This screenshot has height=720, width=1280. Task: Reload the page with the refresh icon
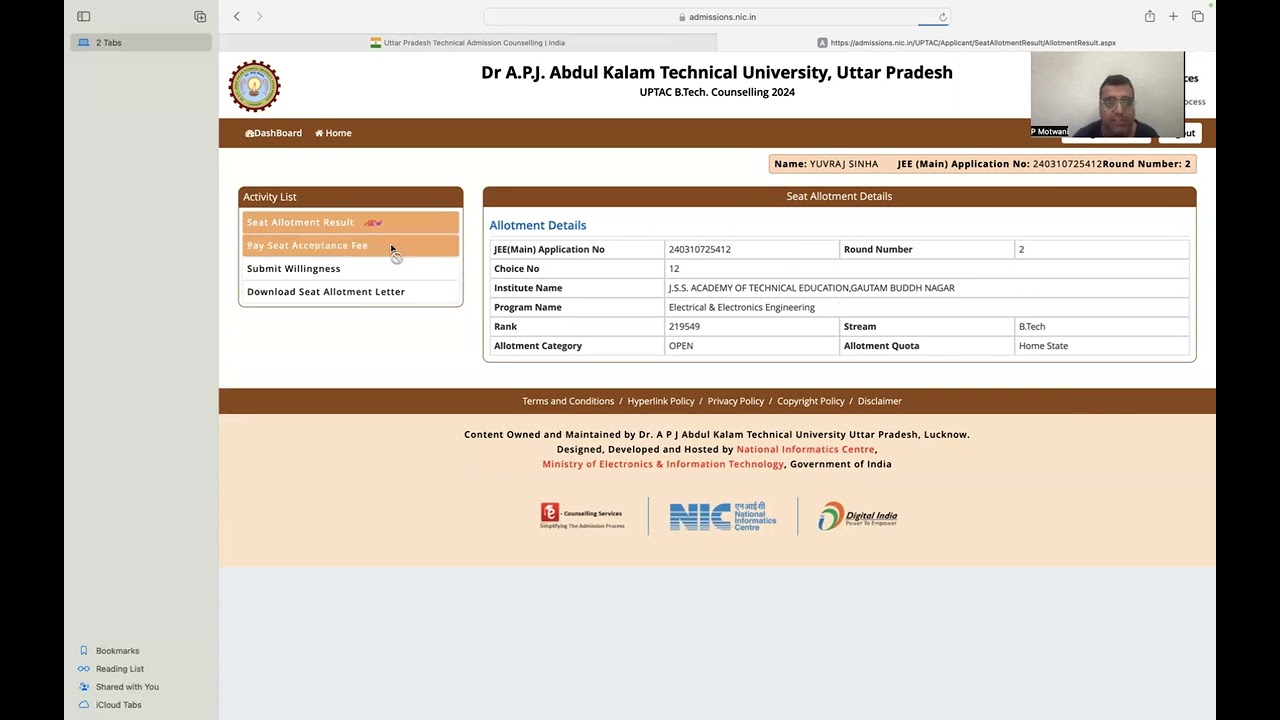pos(942,17)
